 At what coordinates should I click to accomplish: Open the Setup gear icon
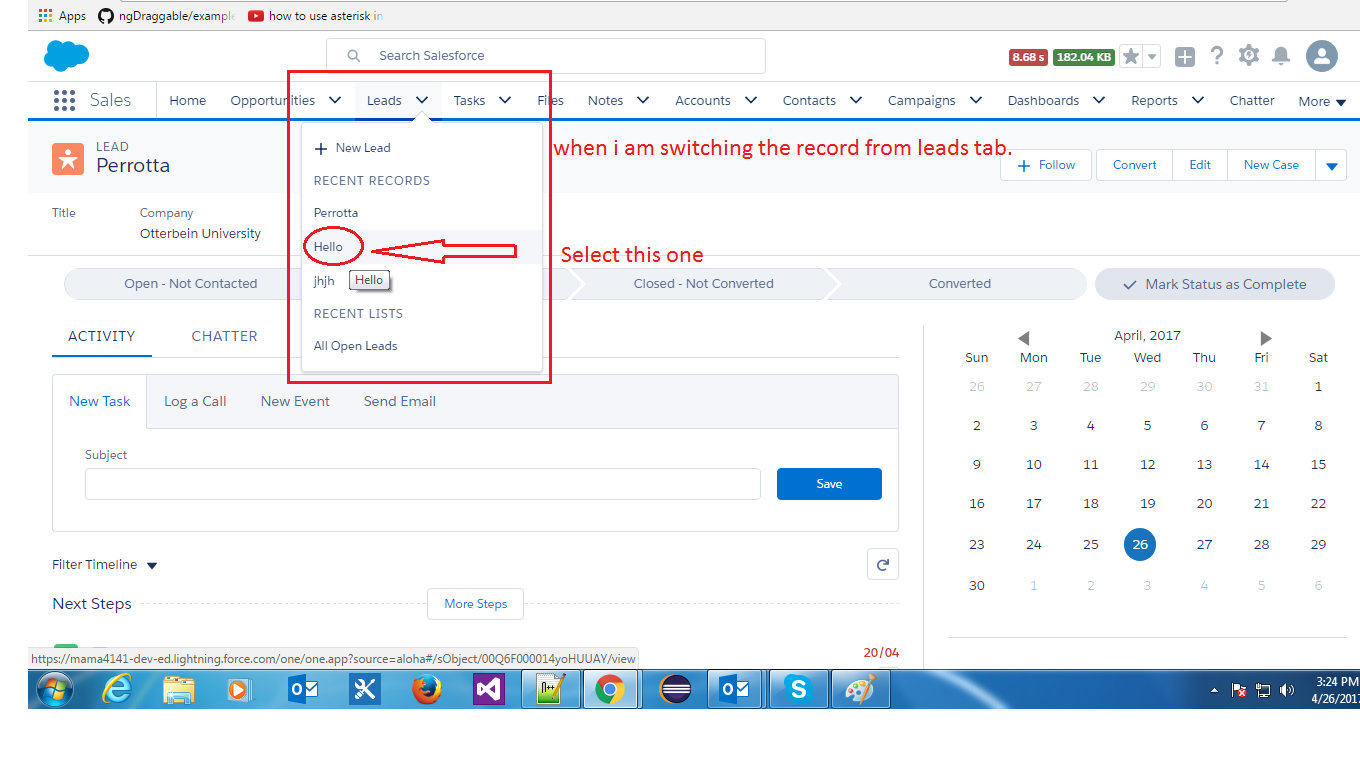tap(1249, 56)
